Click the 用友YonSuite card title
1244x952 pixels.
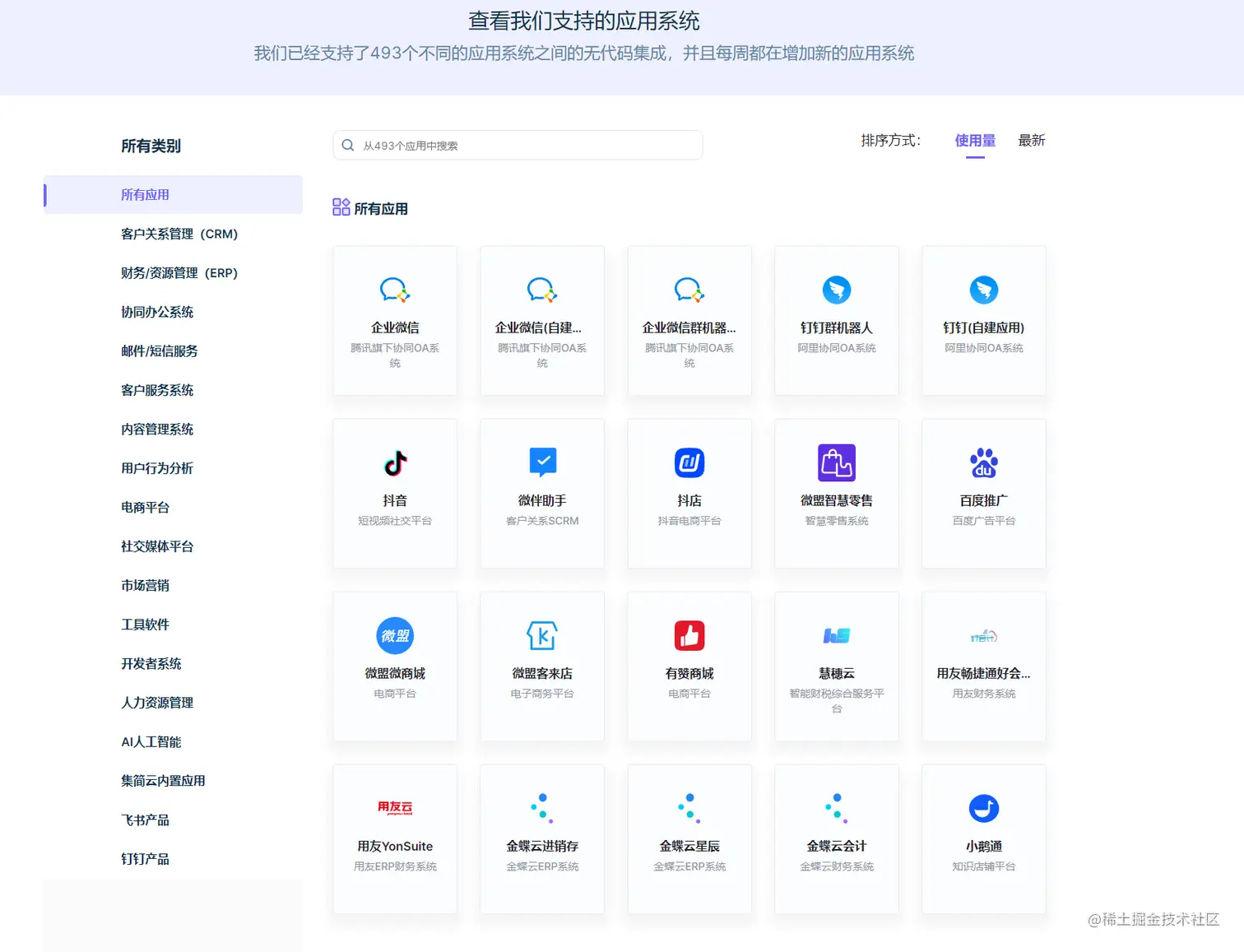coord(395,846)
